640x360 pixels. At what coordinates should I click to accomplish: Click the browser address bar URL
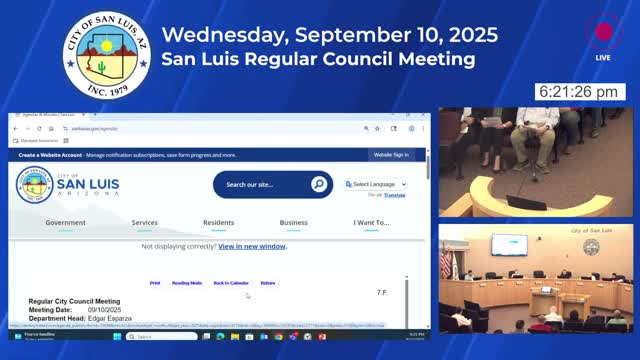(95, 129)
